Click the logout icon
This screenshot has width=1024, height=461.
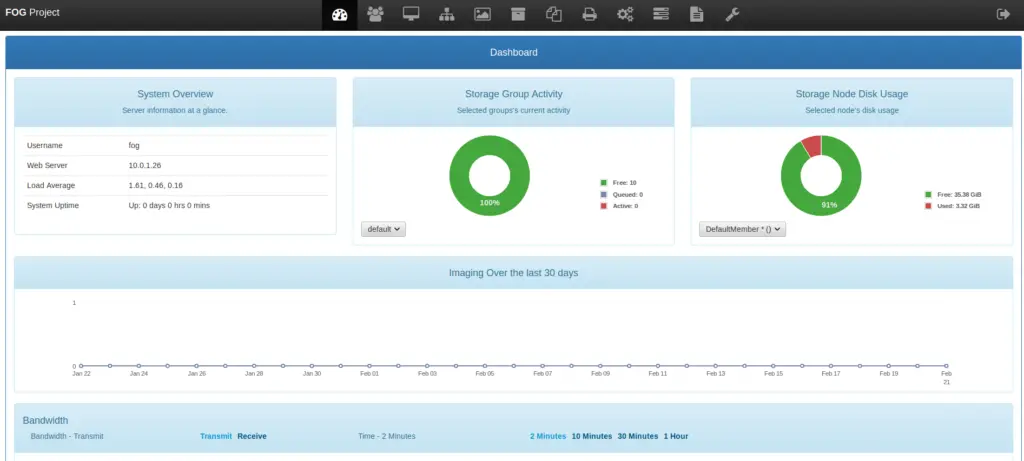[x=1003, y=14]
